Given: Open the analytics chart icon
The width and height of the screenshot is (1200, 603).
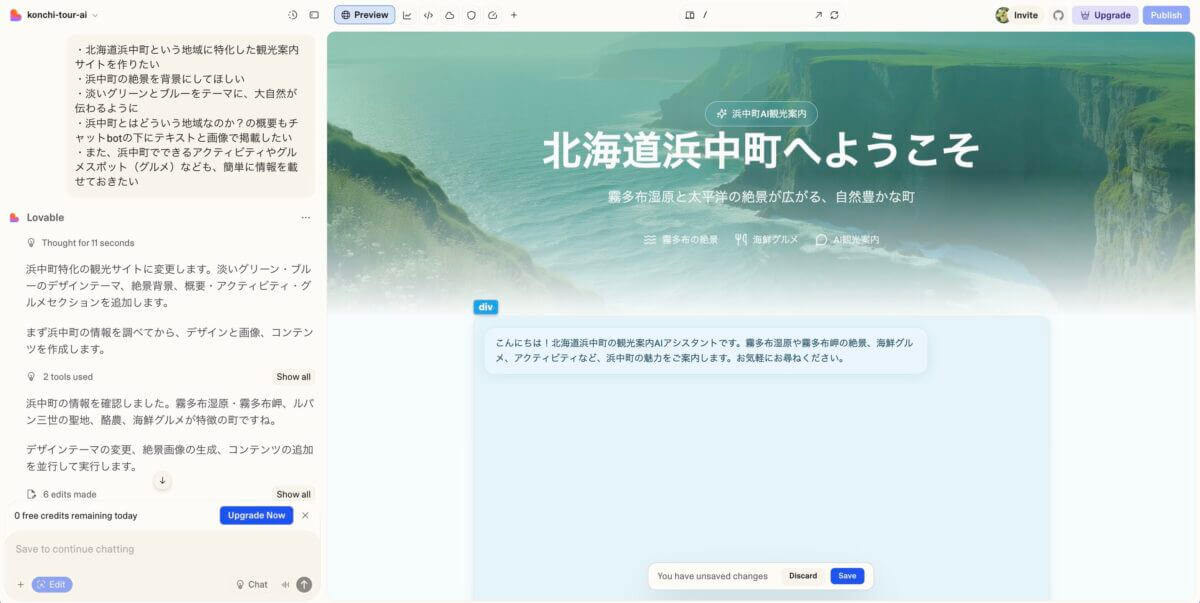Looking at the screenshot, I should pos(407,15).
